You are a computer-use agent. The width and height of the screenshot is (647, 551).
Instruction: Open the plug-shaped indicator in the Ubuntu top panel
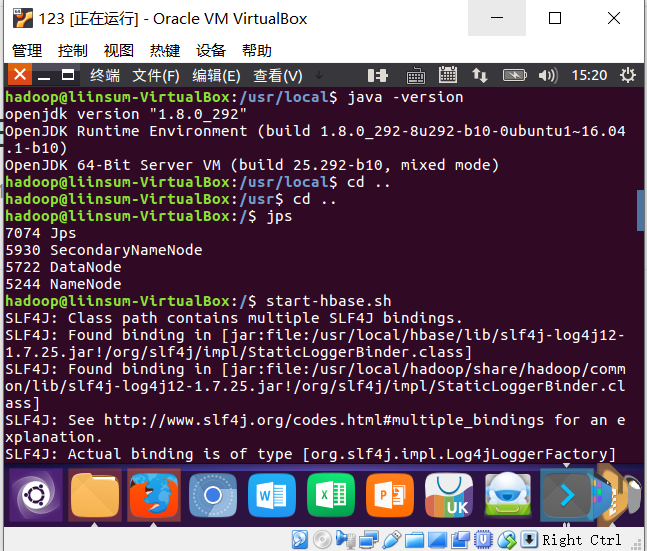378,76
